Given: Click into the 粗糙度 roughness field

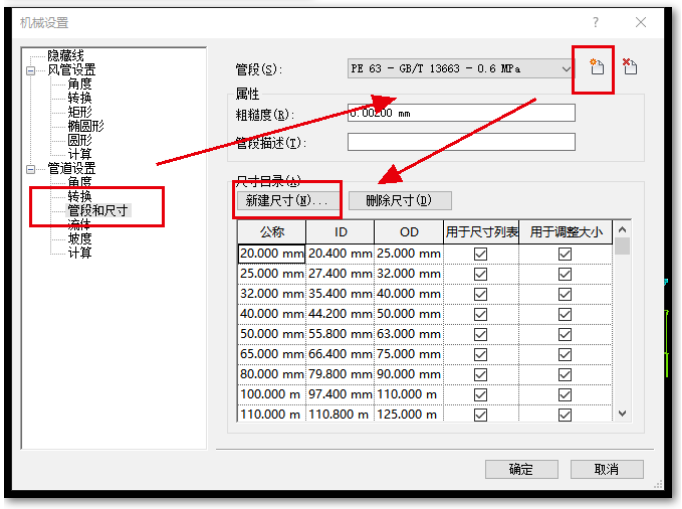Looking at the screenshot, I should pos(461,113).
